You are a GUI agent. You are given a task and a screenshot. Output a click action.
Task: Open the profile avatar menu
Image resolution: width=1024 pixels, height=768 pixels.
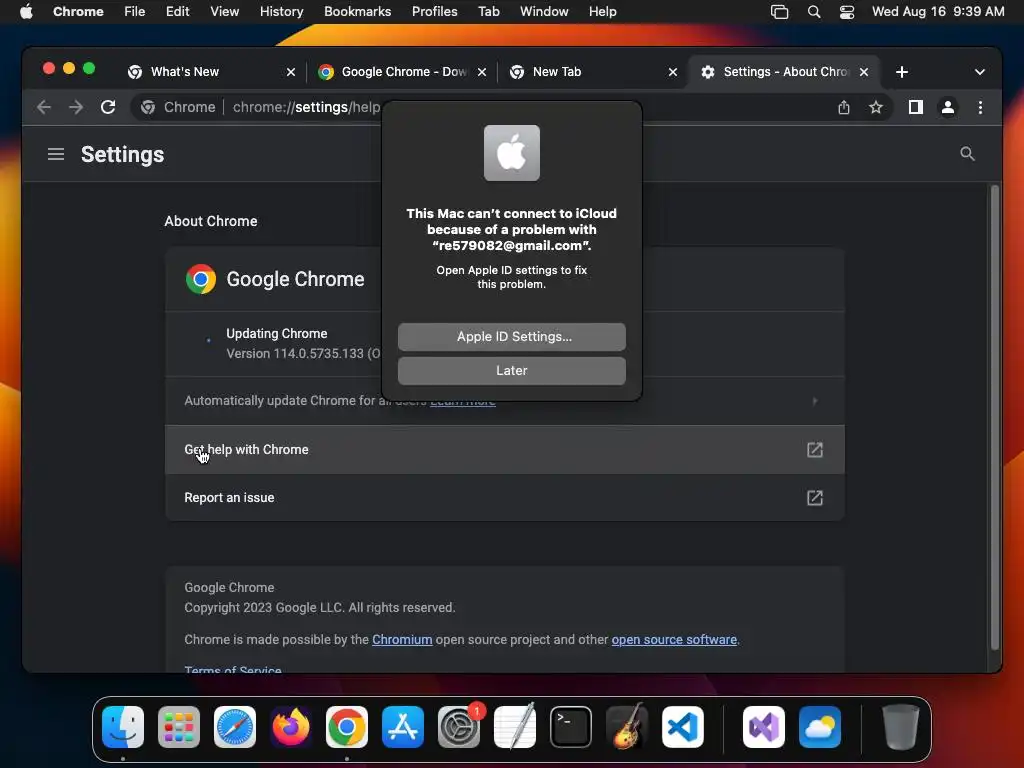[948, 107]
